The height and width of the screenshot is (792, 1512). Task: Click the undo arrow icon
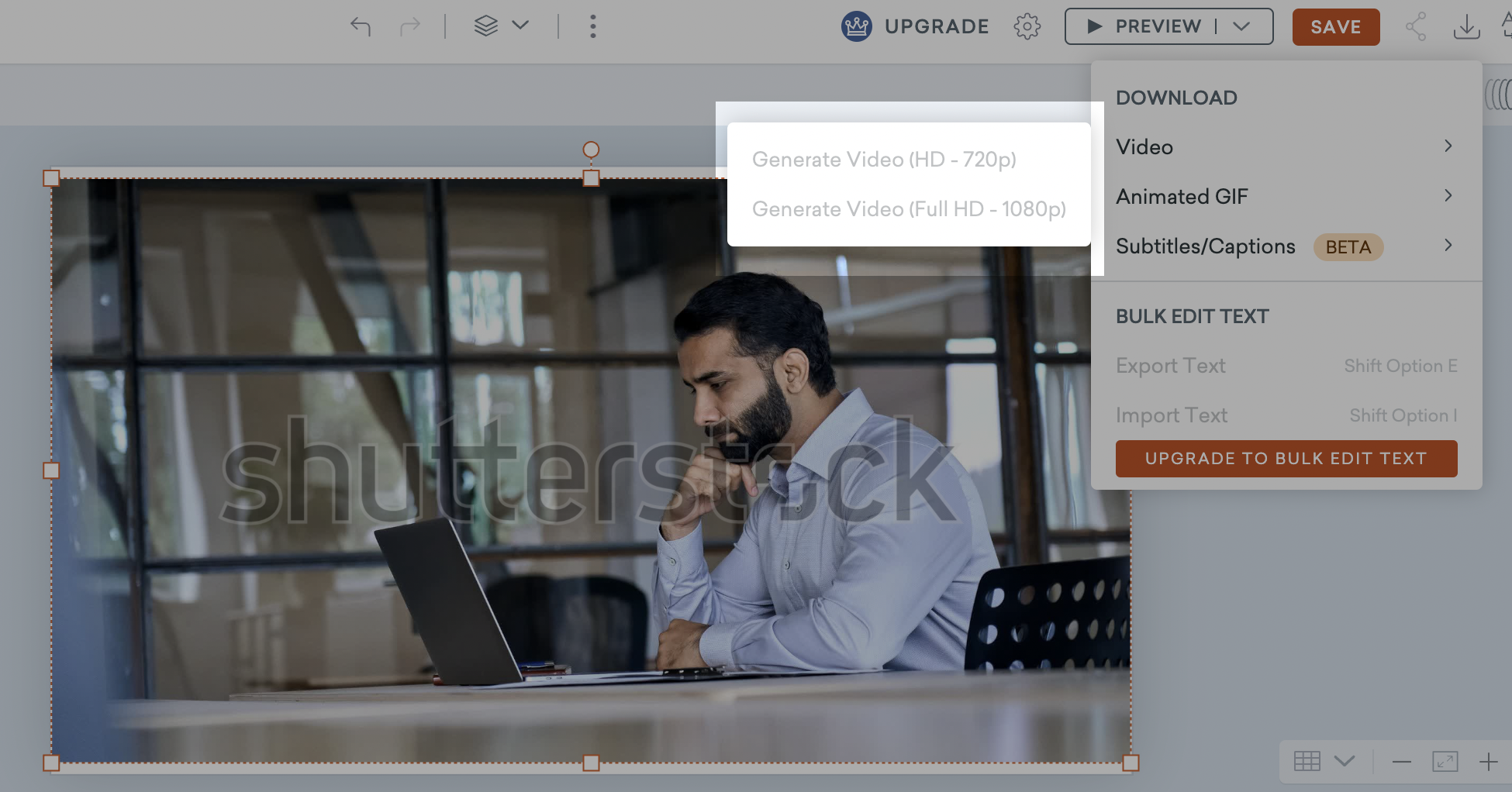[361, 26]
